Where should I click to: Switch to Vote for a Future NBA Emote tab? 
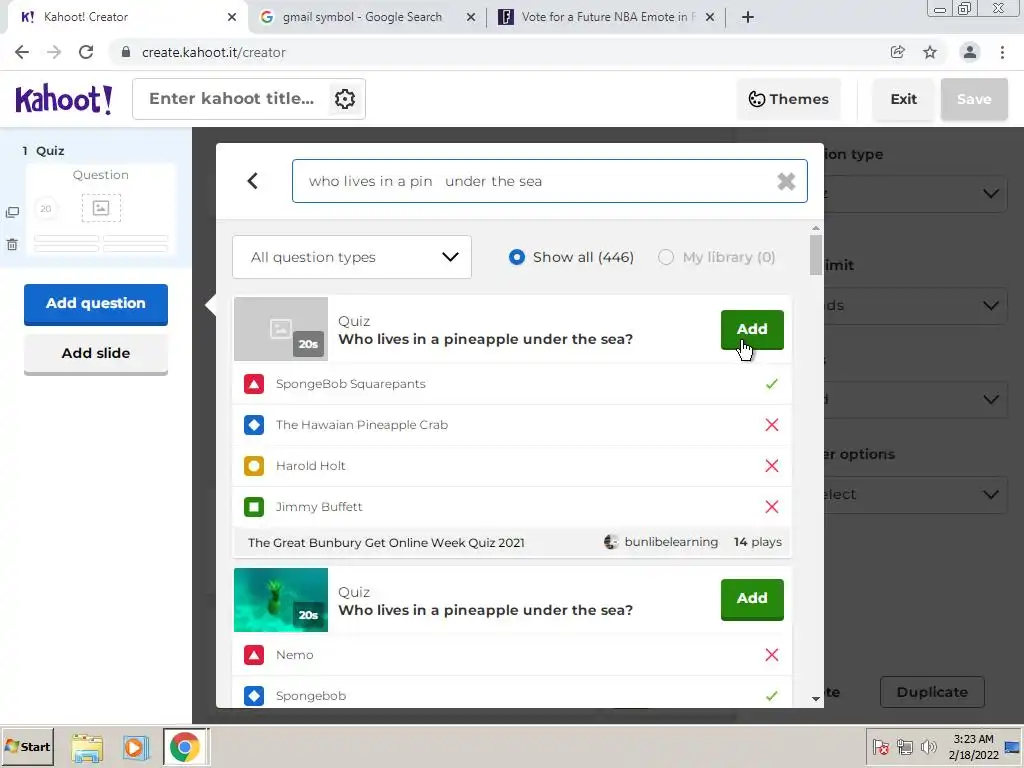pyautogui.click(x=604, y=17)
